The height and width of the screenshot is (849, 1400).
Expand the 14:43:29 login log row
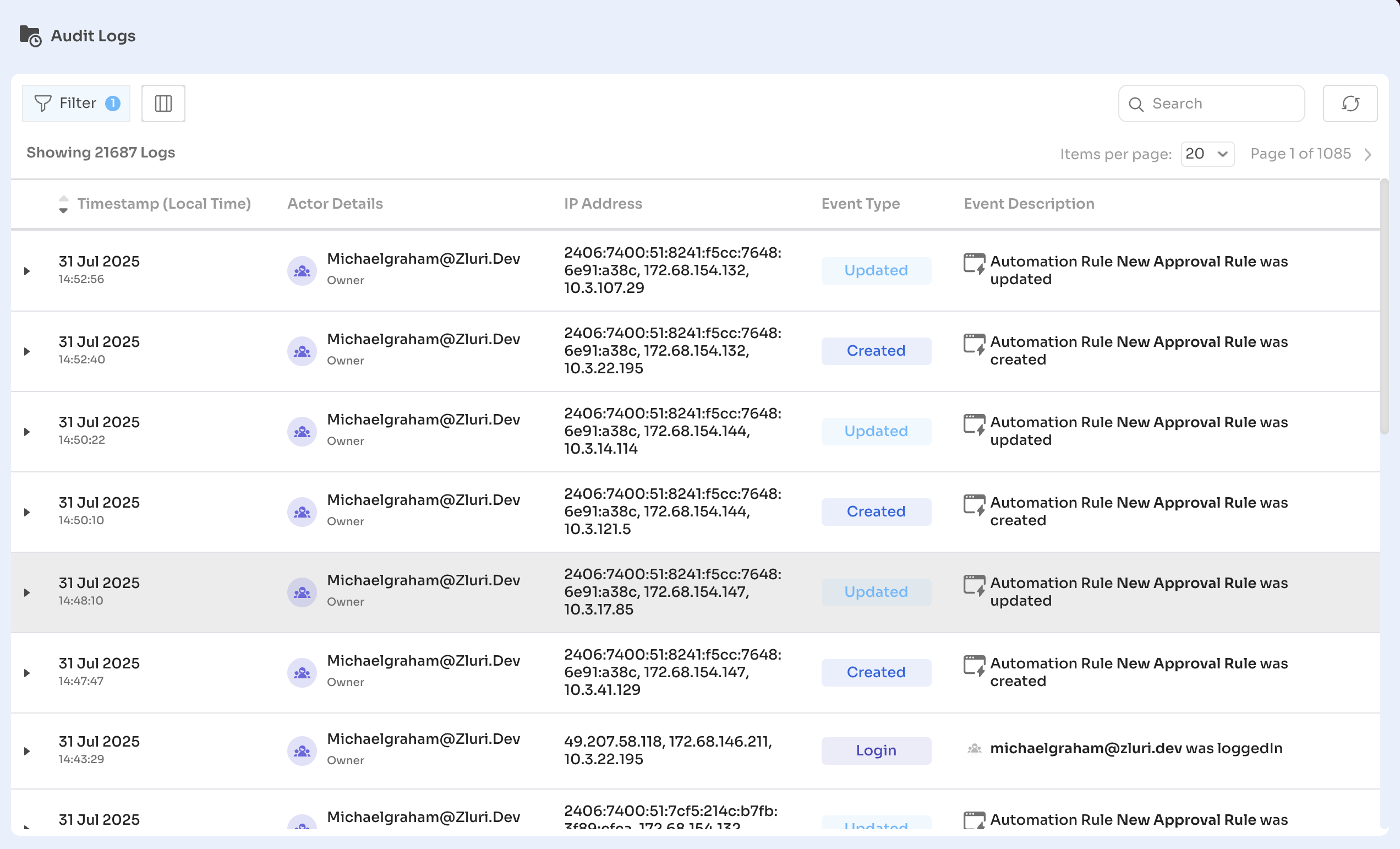[x=27, y=751]
